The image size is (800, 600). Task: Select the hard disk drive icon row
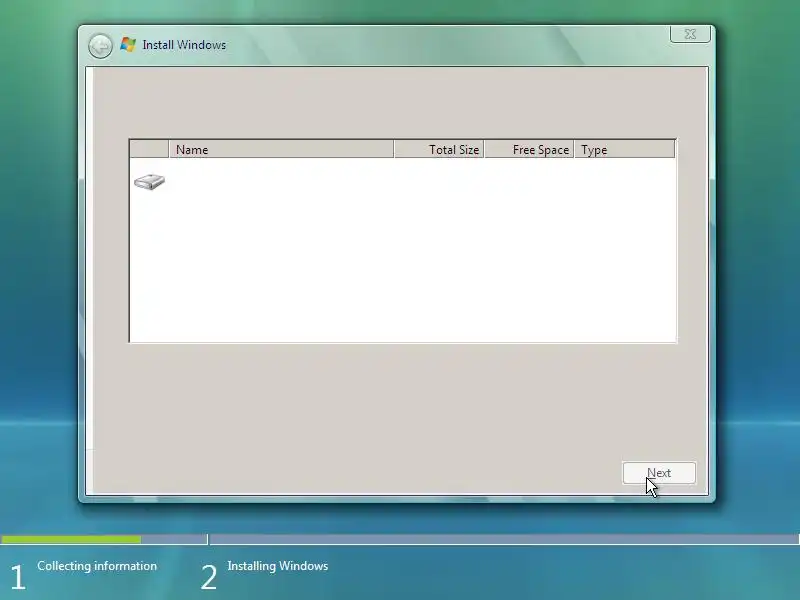pyautogui.click(x=403, y=182)
